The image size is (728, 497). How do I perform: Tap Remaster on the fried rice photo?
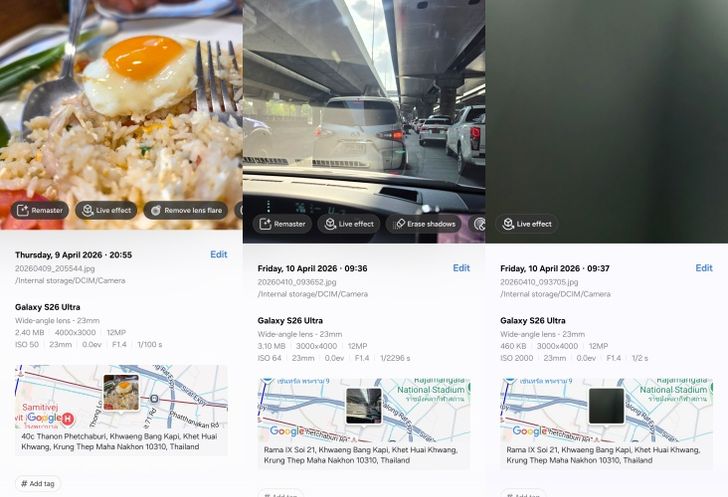click(x=39, y=210)
